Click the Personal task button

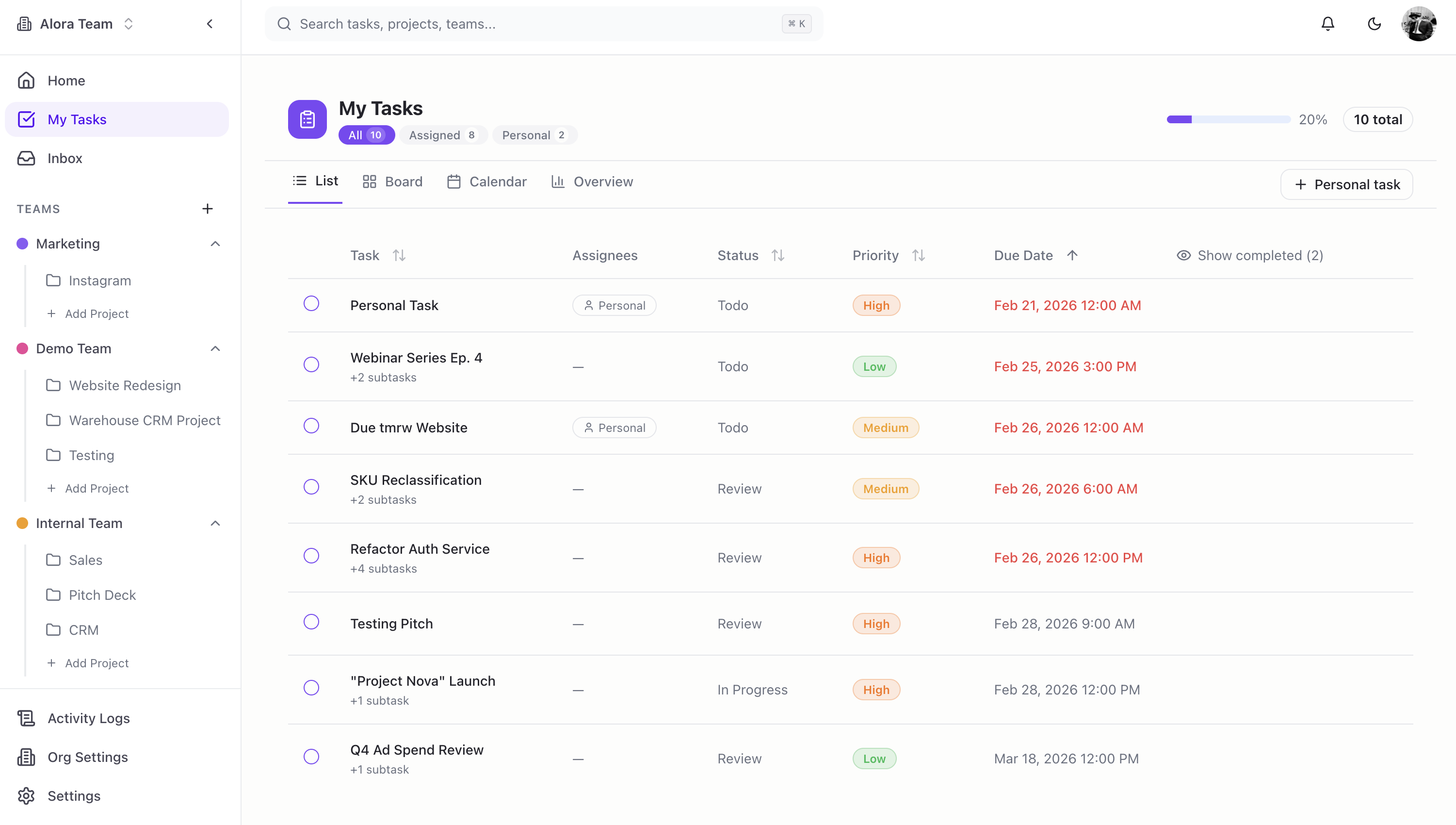(1346, 184)
